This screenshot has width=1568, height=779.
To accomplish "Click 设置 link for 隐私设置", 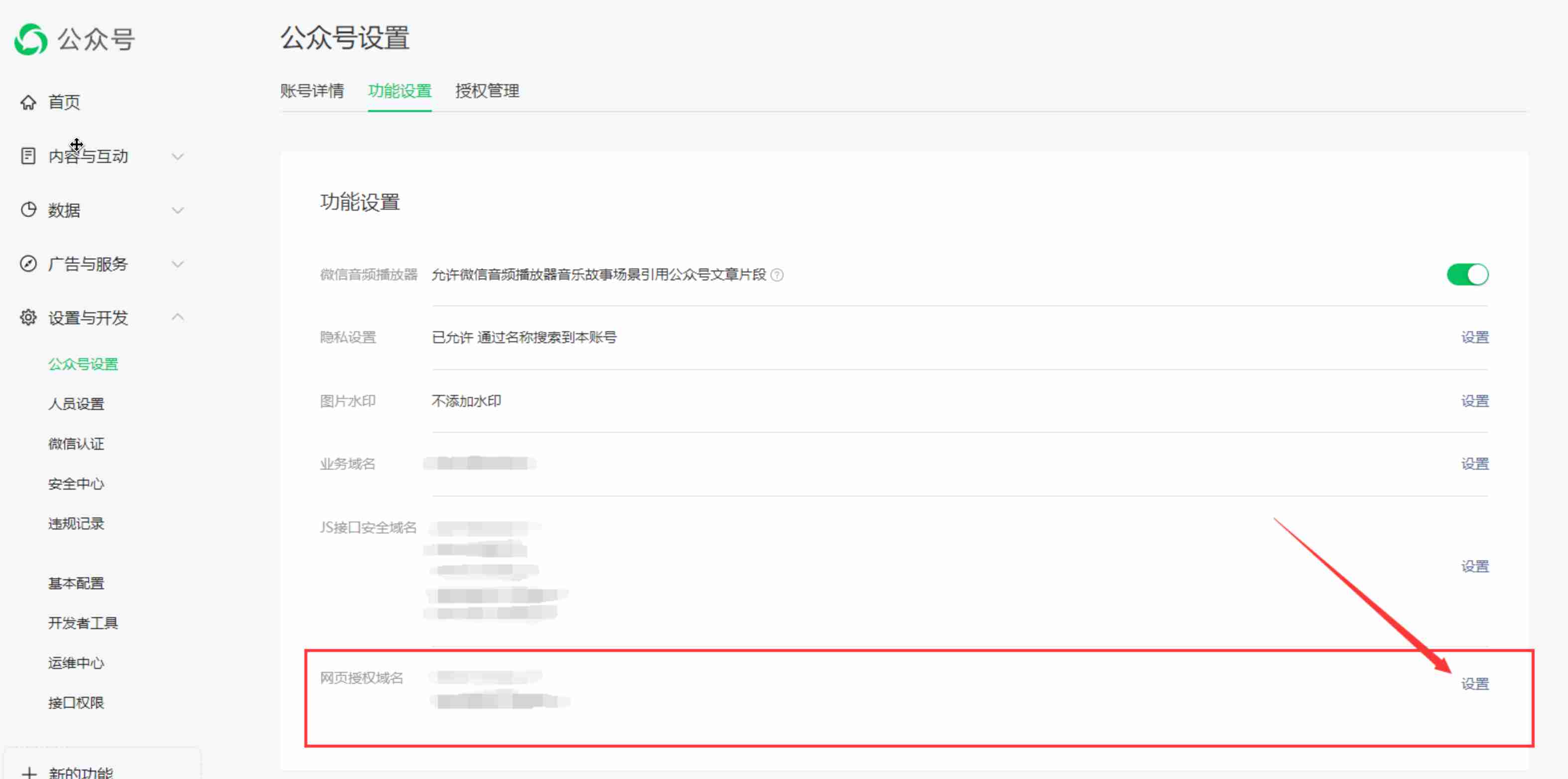I will coord(1474,337).
